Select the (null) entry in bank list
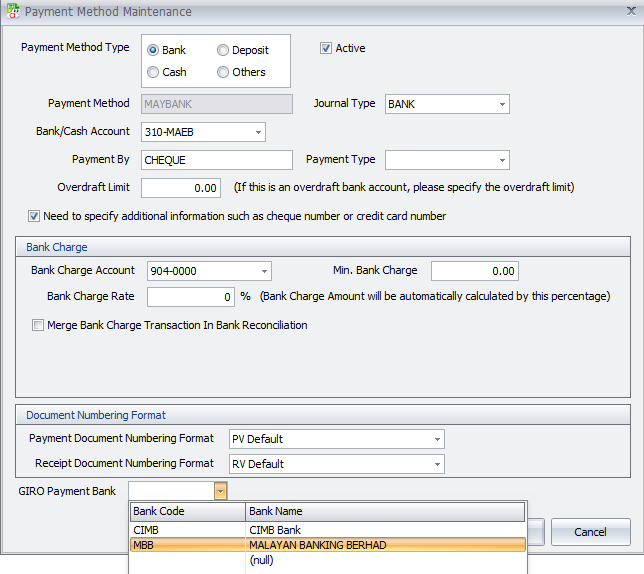644x574 pixels. click(261, 560)
